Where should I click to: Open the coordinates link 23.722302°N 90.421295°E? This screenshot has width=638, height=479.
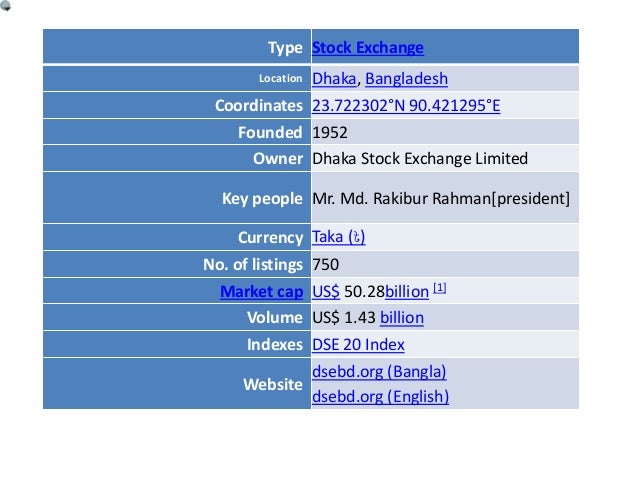click(406, 105)
